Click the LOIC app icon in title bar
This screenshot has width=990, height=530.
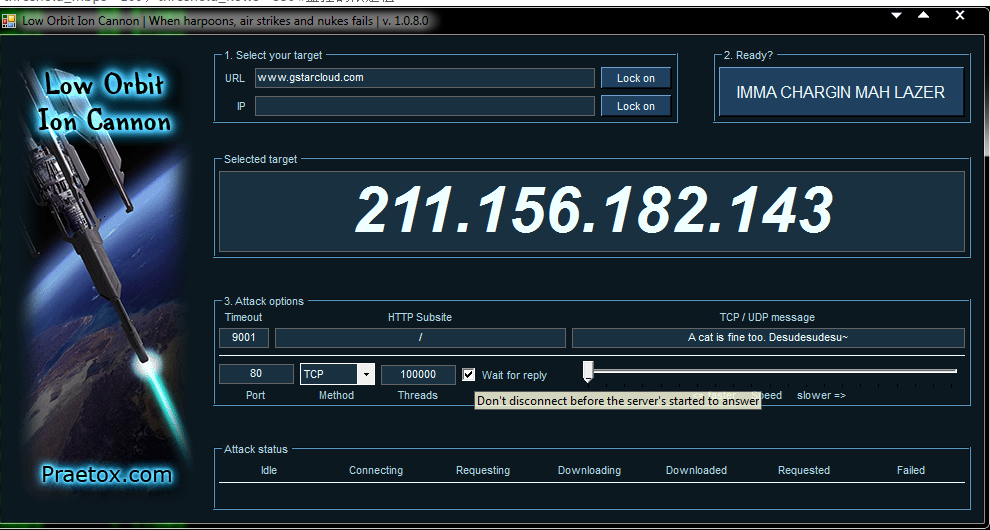(9, 21)
